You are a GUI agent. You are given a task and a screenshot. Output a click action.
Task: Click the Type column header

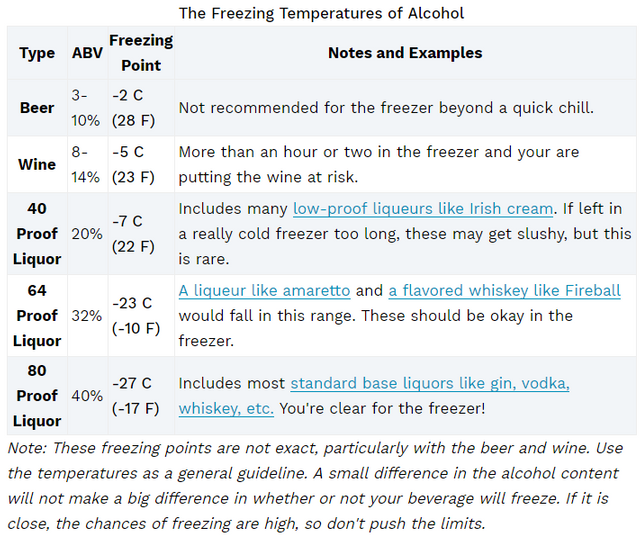click(37, 53)
